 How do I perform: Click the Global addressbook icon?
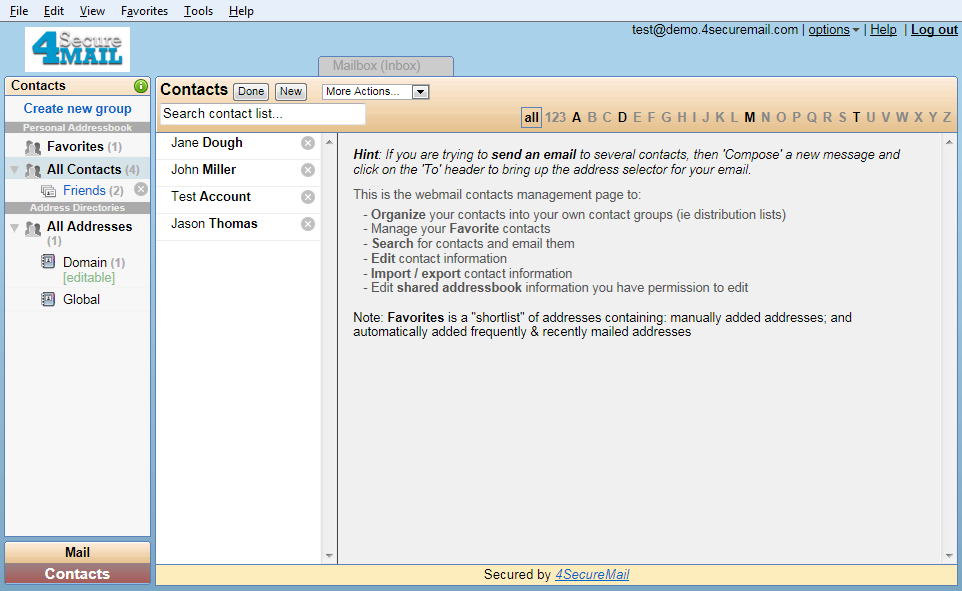48,299
